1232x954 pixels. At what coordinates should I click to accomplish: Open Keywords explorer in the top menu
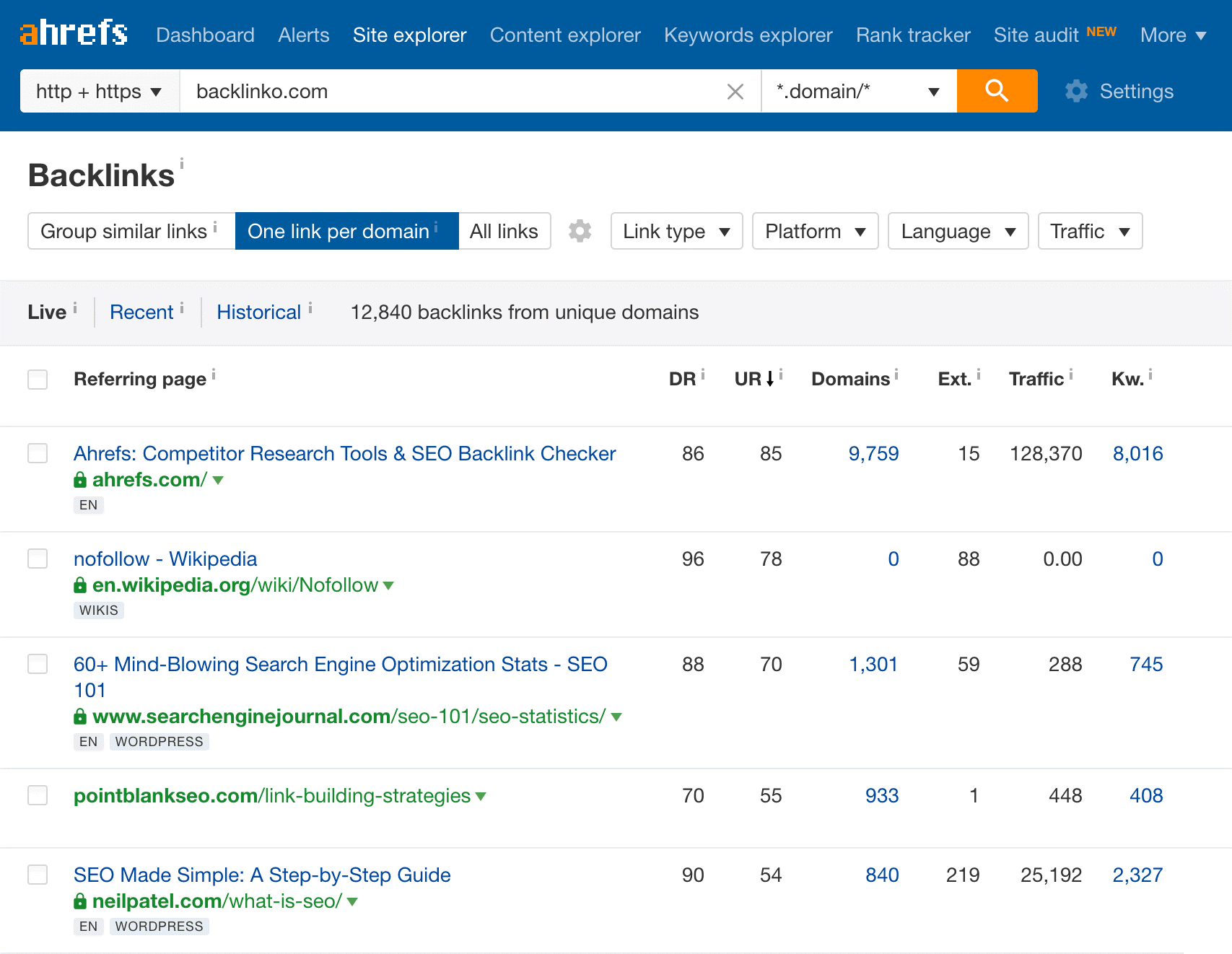click(748, 35)
